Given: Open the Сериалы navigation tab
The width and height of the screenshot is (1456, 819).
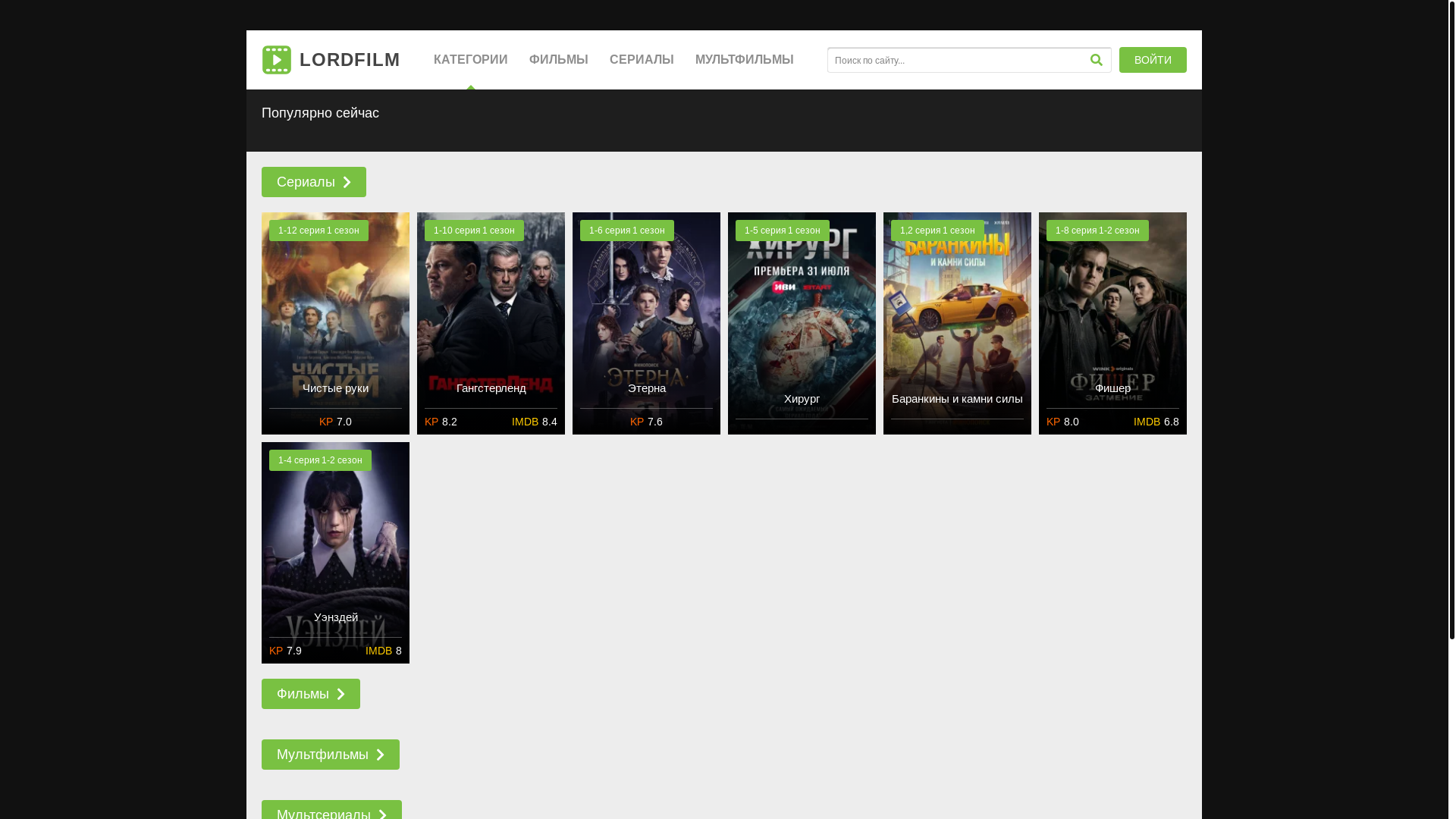Looking at the screenshot, I should pos(642,60).
